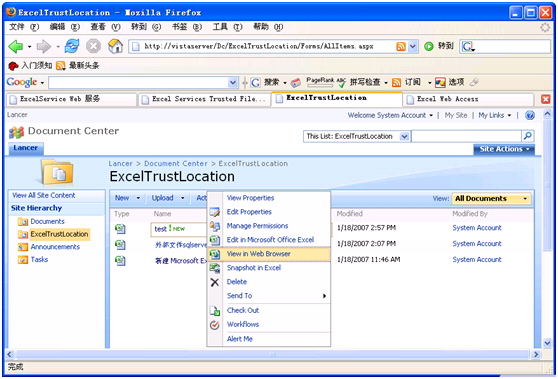Viewport: 558px width, 379px height.
Task: Open Tasks in Site Hierarchy
Action: 39,259
